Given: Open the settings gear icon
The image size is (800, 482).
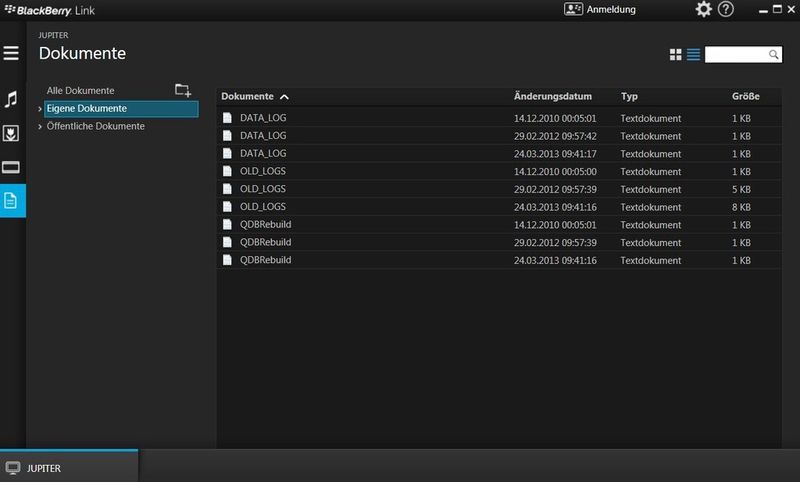Looking at the screenshot, I should [704, 9].
